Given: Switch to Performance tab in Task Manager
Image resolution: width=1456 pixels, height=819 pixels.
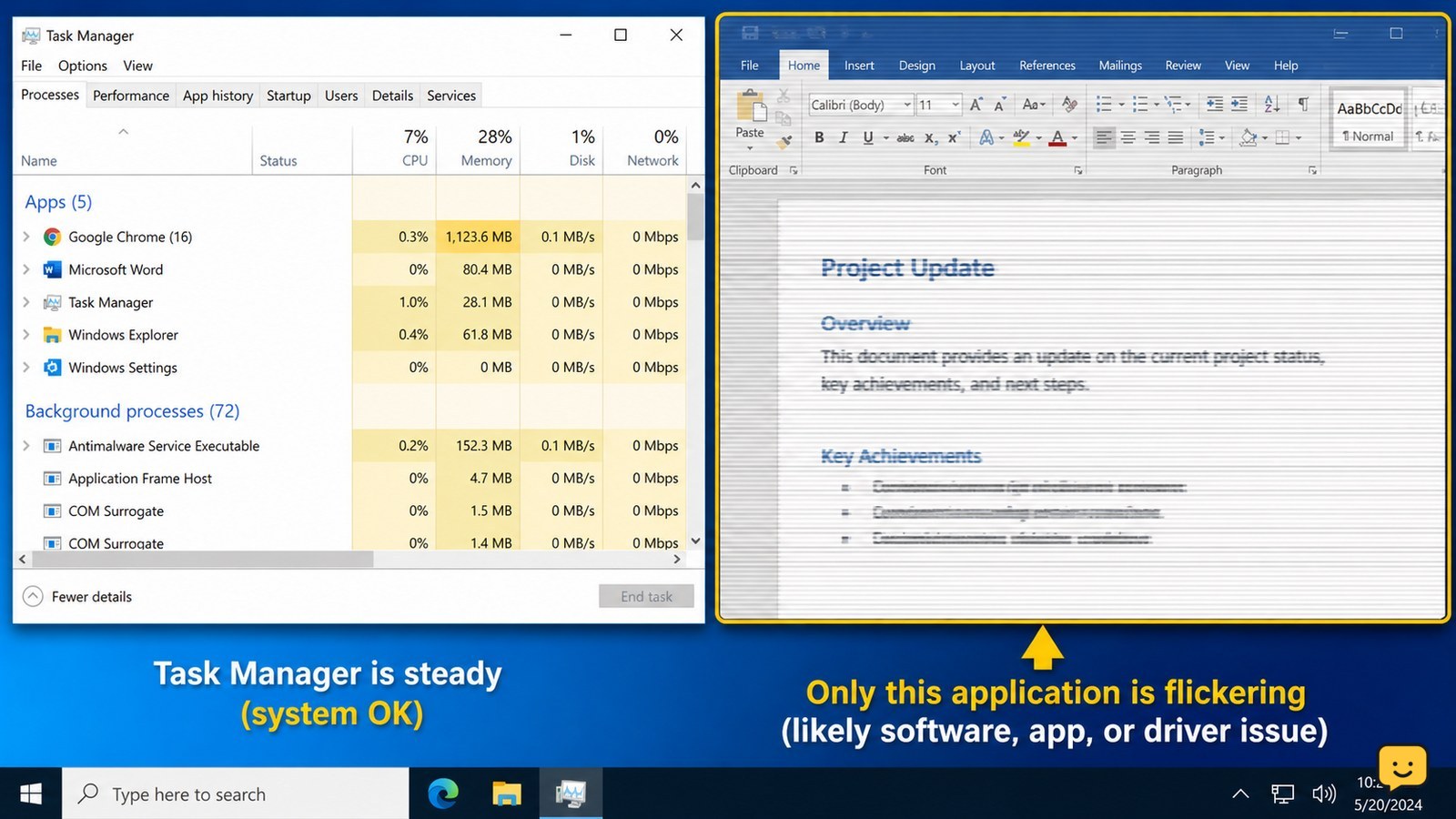Looking at the screenshot, I should point(131,96).
